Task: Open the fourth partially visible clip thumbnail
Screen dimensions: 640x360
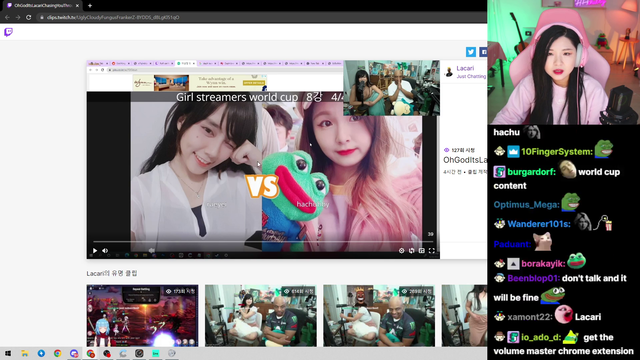Action: pyautogui.click(x=464, y=316)
